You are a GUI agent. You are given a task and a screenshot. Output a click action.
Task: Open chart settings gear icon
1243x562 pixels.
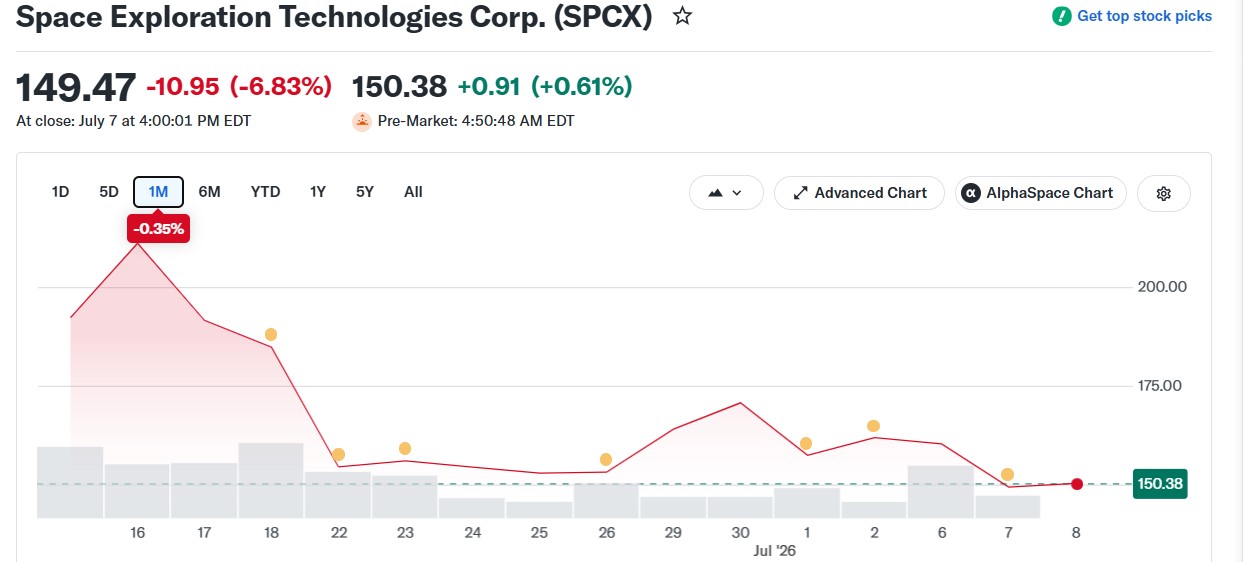tap(1163, 193)
